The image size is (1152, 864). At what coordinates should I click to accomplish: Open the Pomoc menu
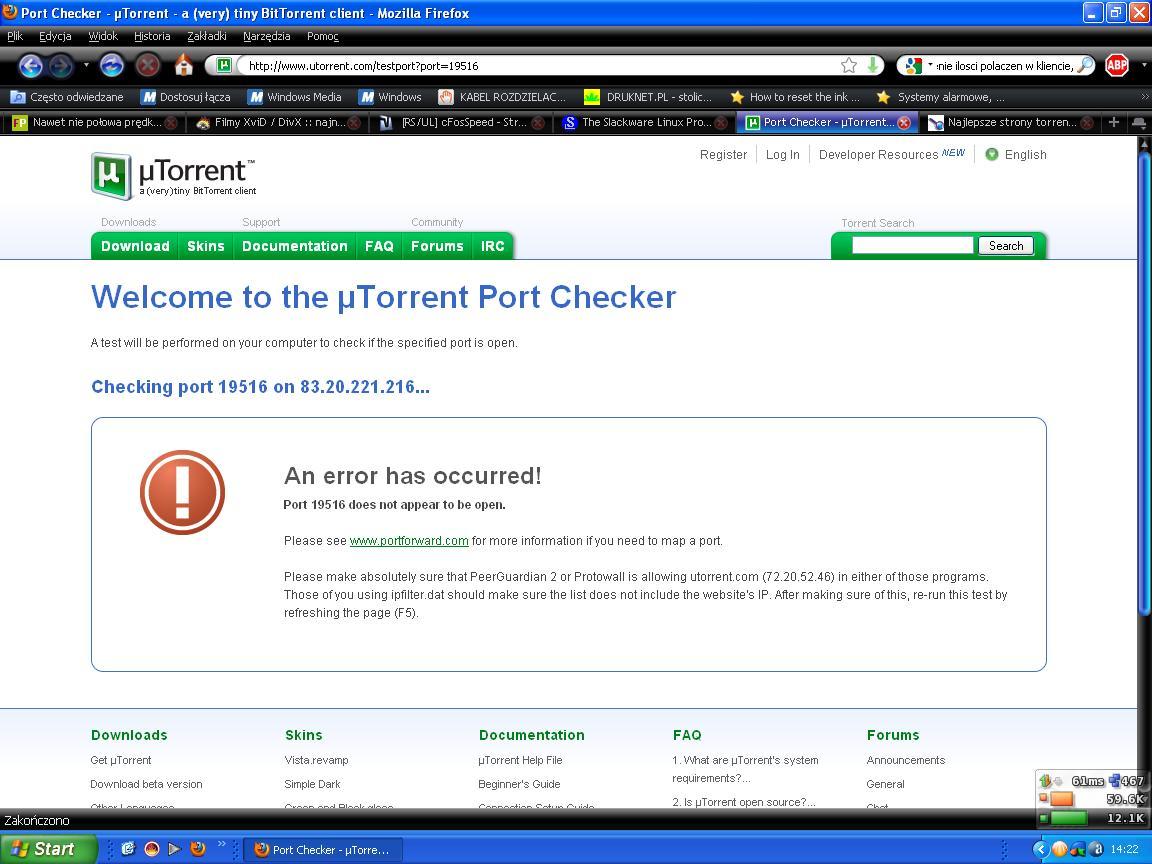pos(323,36)
